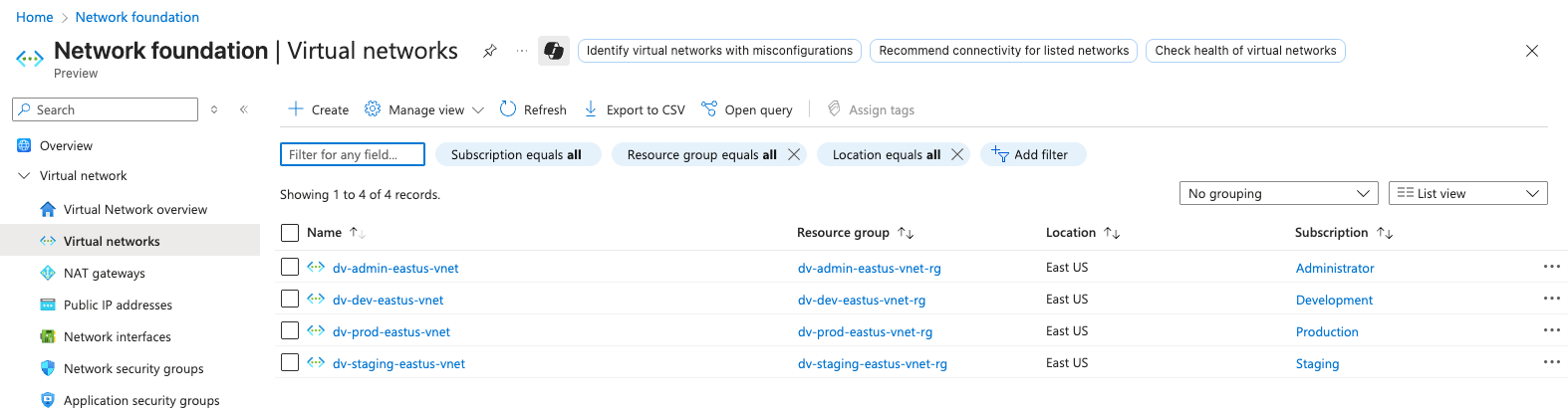
Task: Type in the Filter for any field box
Action: pos(353,154)
